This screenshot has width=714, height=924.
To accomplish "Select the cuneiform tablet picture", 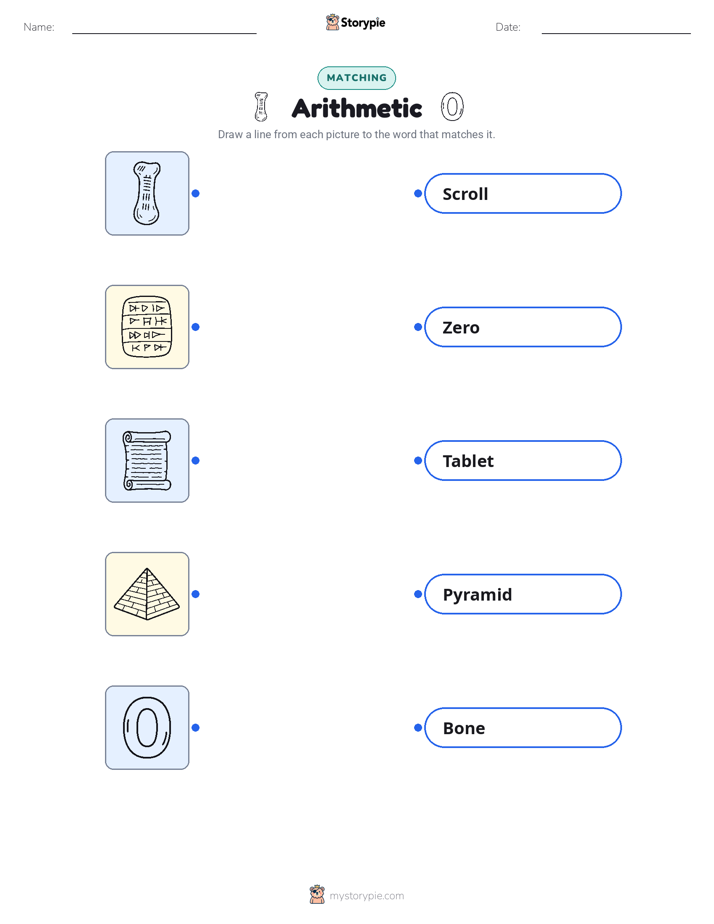I will (147, 327).
